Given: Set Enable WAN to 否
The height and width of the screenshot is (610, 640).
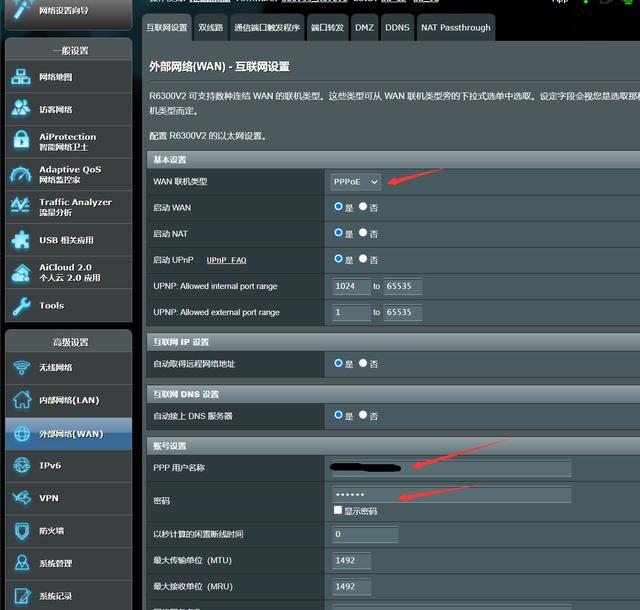Looking at the screenshot, I should (363, 207).
